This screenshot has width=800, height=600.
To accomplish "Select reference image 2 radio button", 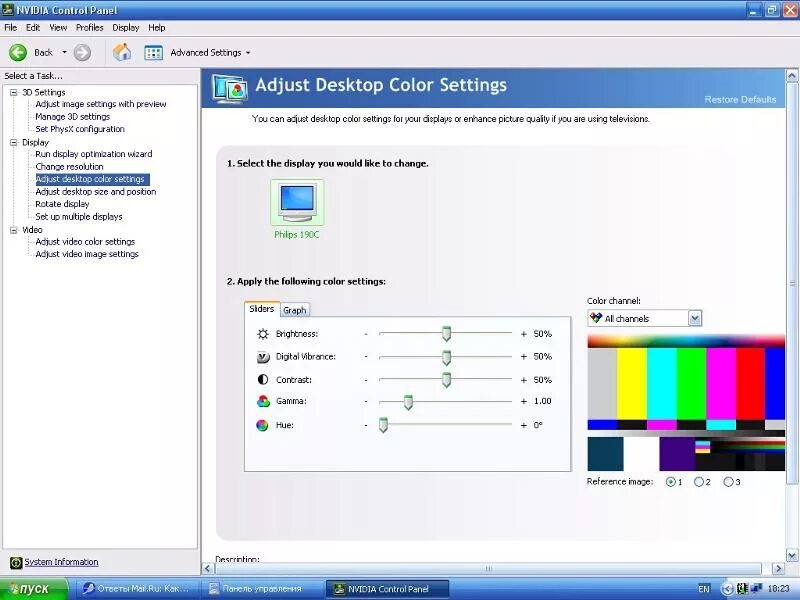I will 698,482.
